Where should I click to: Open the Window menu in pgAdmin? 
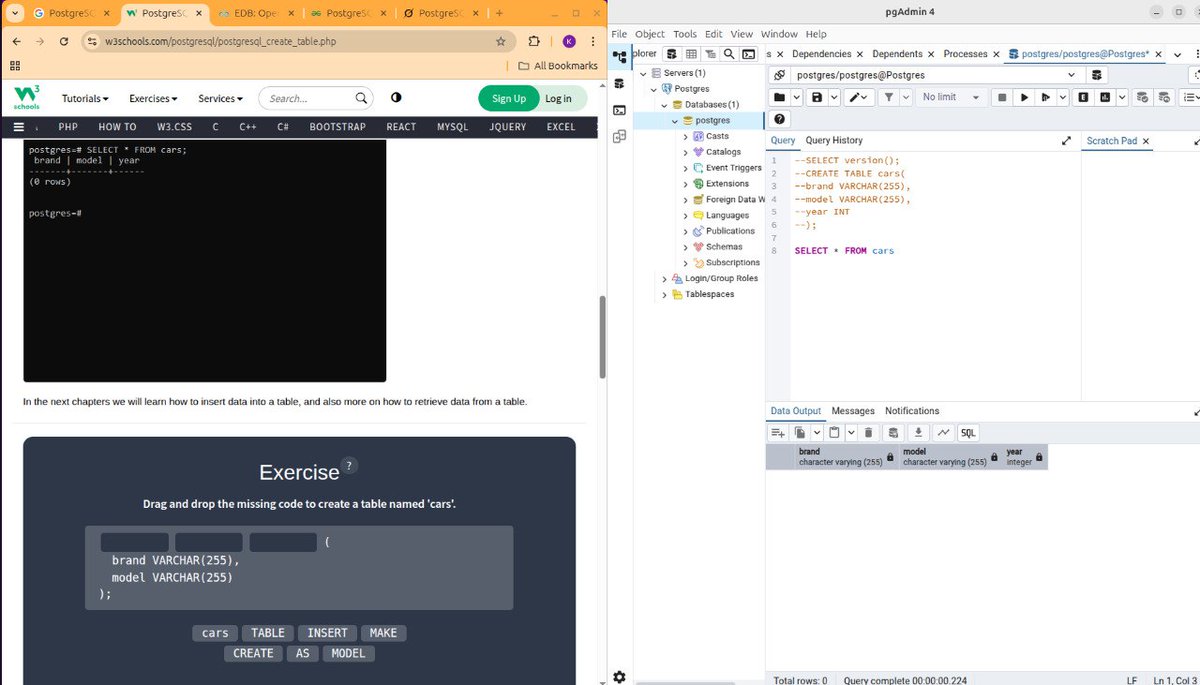click(779, 34)
